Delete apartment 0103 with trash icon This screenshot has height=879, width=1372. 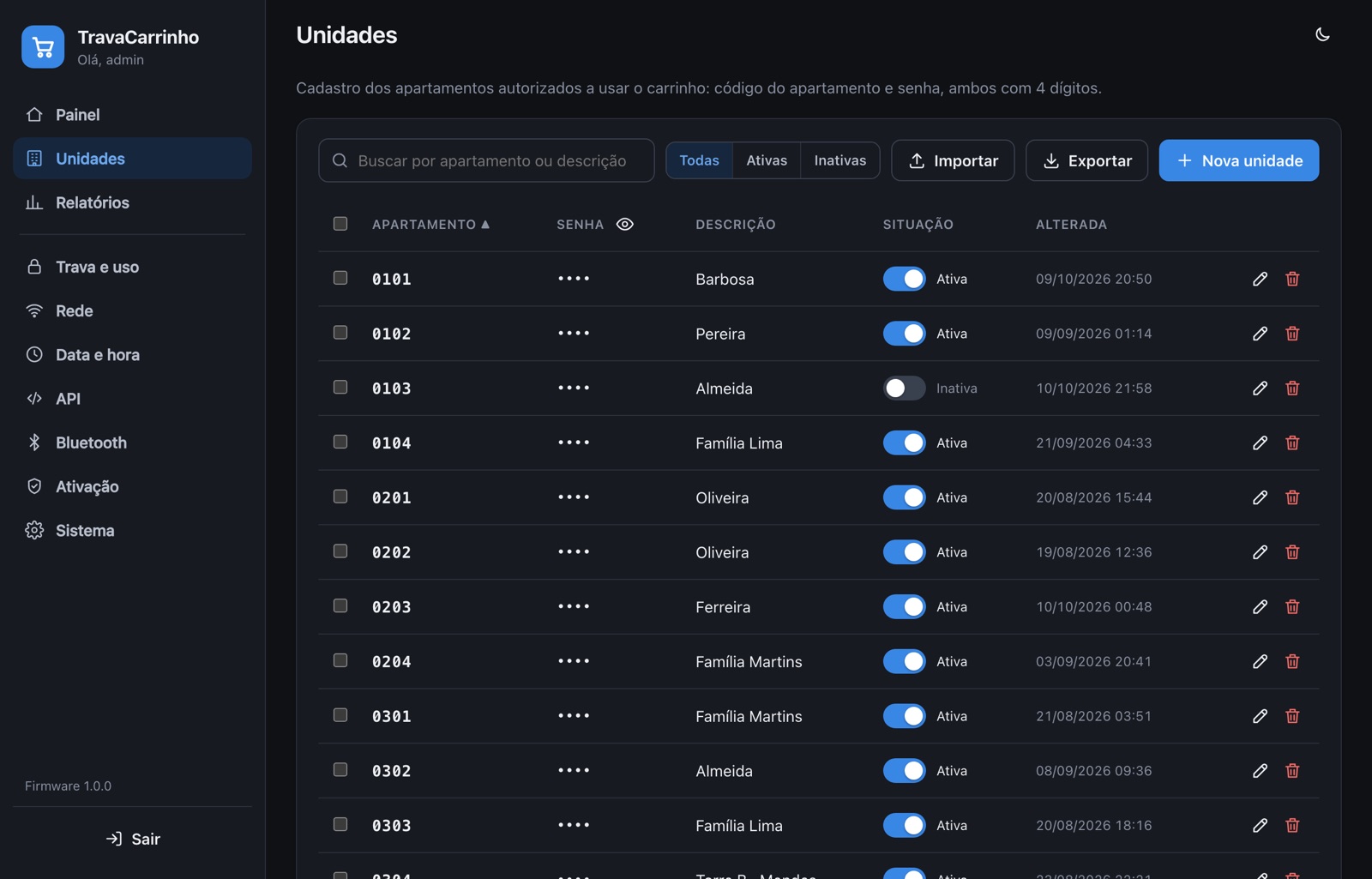click(x=1292, y=388)
